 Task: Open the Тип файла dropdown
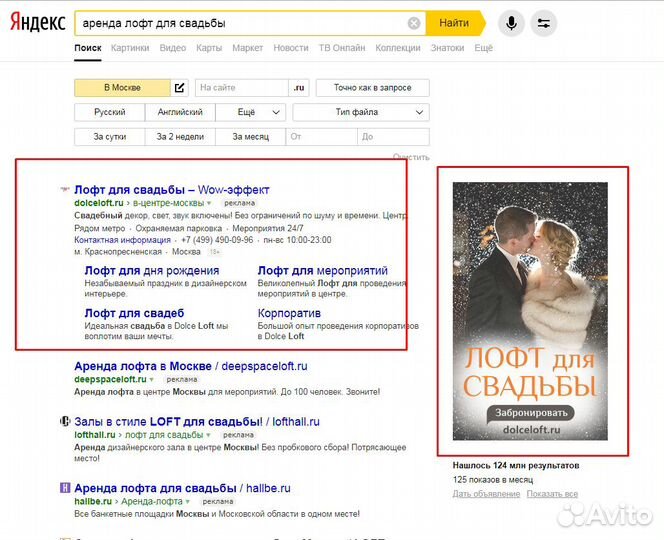361,112
